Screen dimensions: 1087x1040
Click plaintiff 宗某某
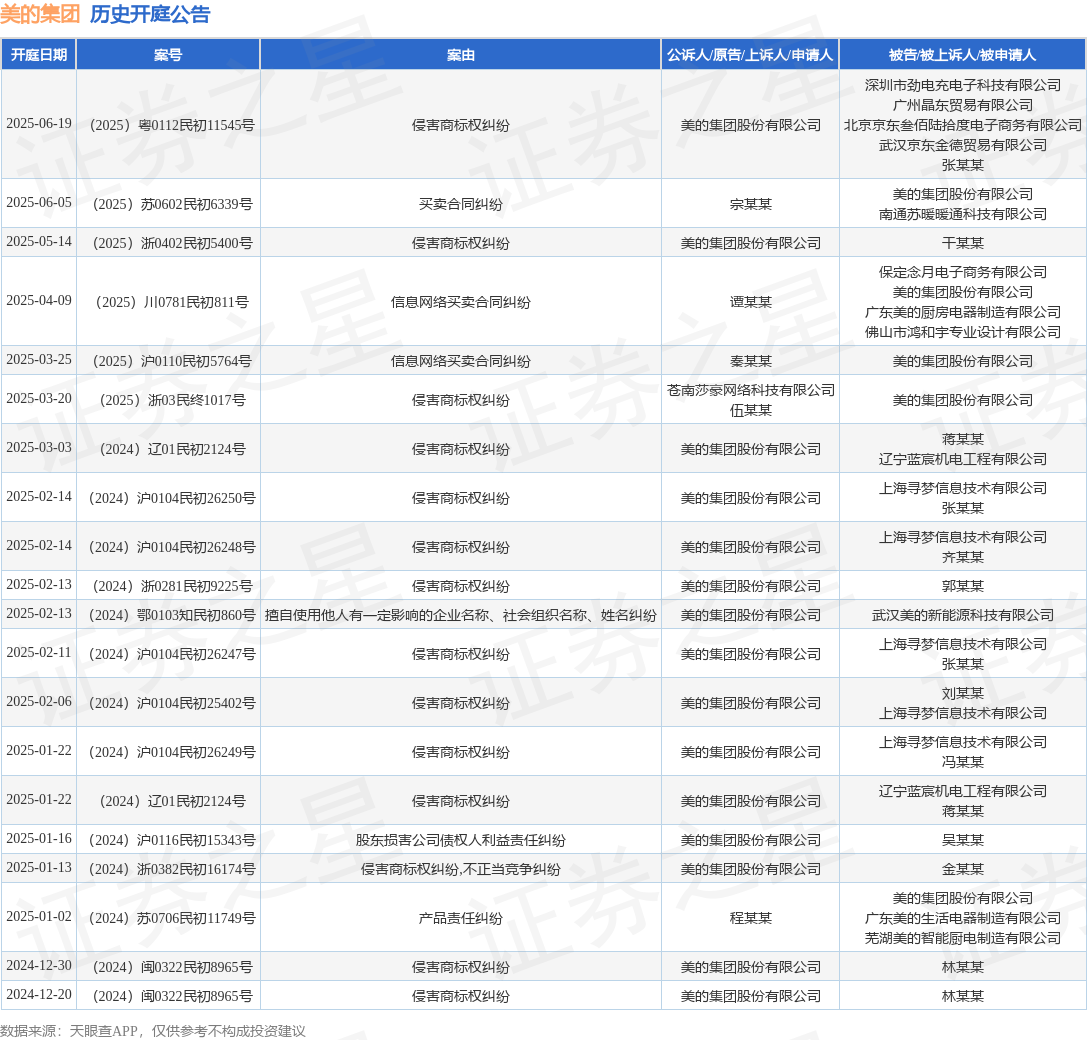(x=750, y=205)
